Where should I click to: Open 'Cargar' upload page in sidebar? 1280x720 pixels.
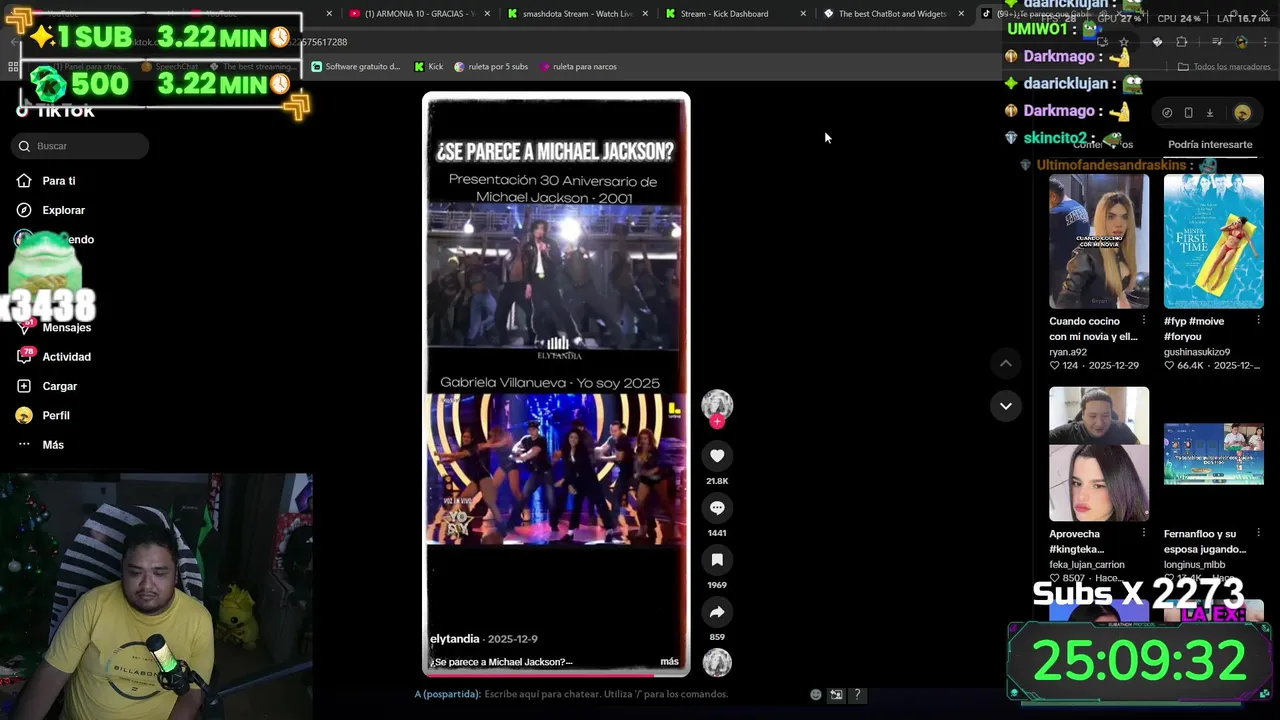60,386
